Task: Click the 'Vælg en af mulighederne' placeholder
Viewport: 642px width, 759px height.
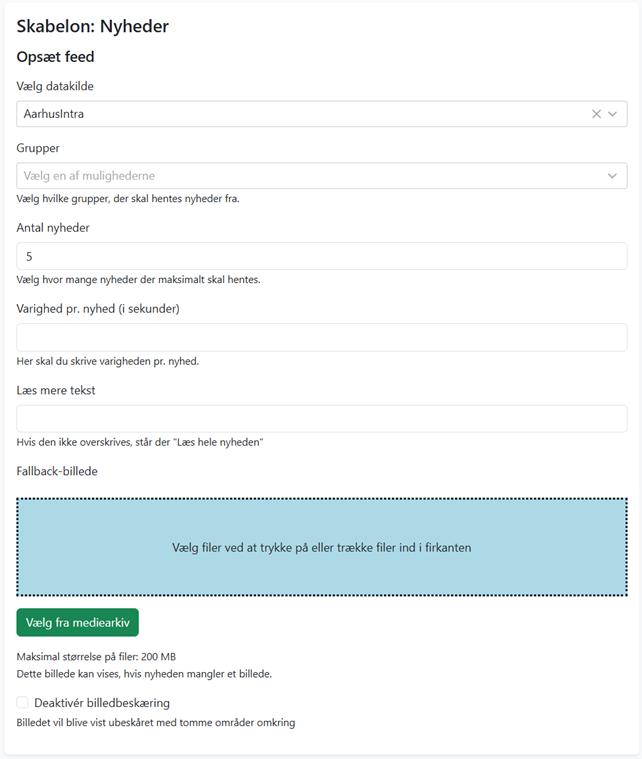Action: pyautogui.click(x=90, y=176)
